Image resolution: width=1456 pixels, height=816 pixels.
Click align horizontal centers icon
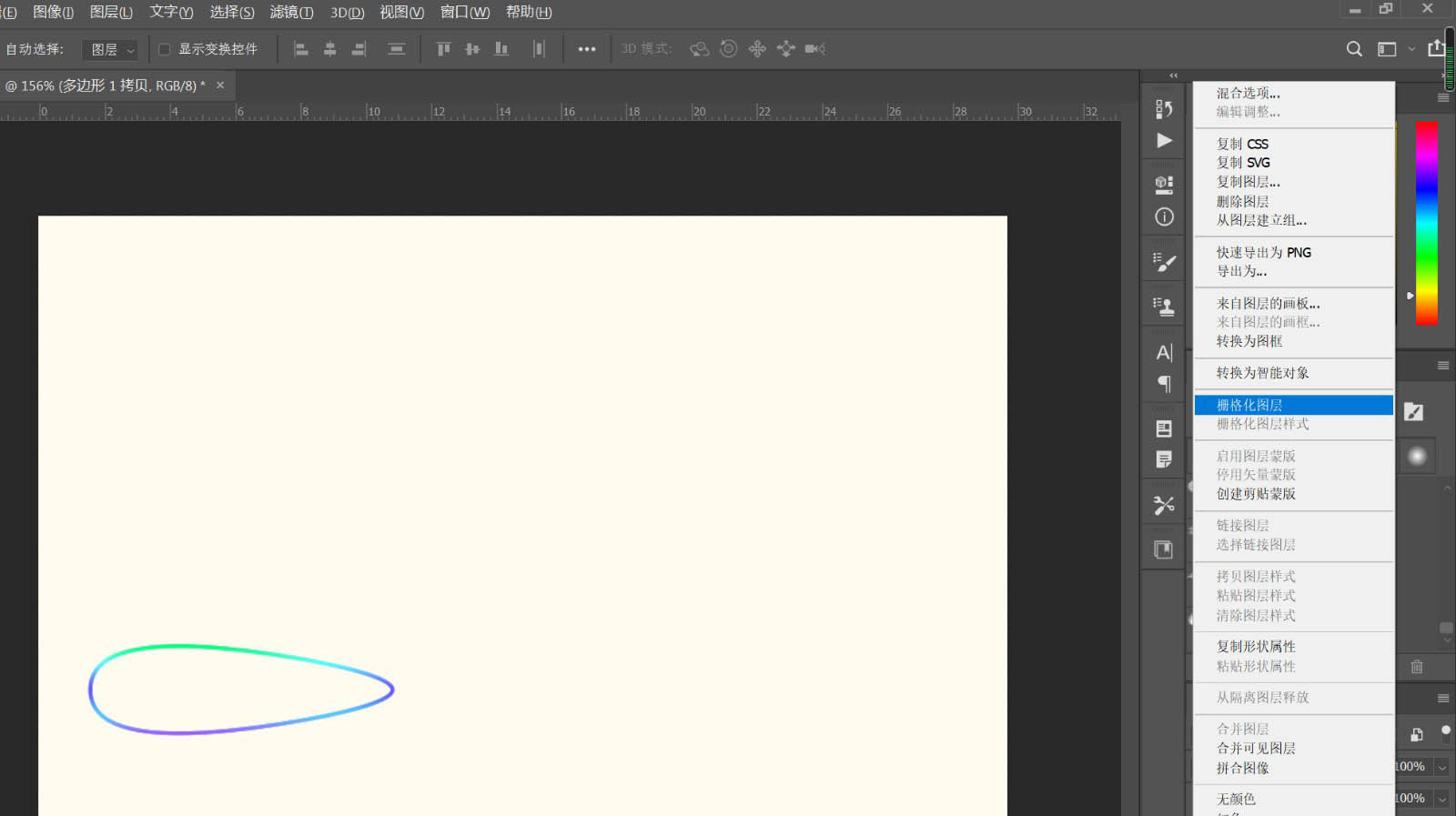(x=330, y=49)
